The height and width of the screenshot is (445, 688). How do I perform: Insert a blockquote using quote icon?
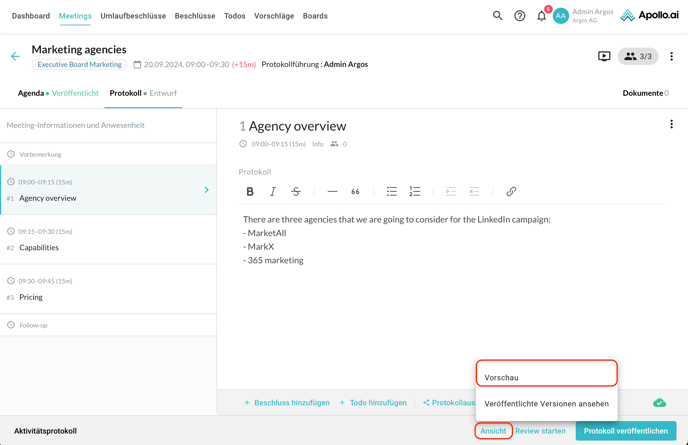355,192
